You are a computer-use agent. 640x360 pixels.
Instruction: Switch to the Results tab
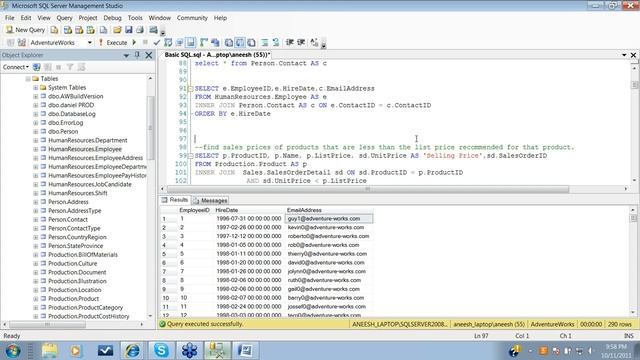coord(175,200)
